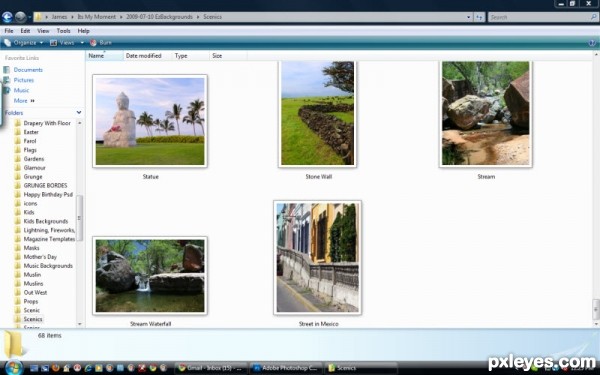The width and height of the screenshot is (600, 375).
Task: Open the View menu
Action: point(43,31)
